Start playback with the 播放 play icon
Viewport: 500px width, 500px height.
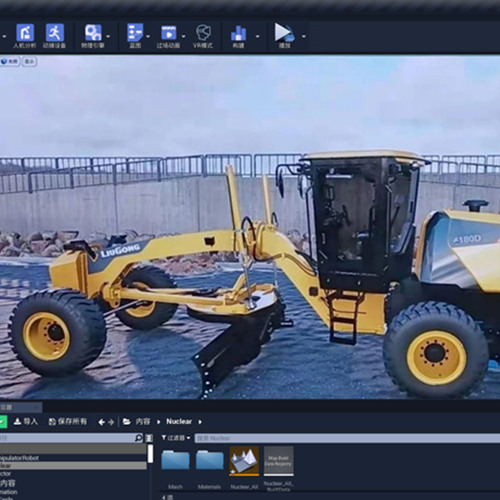[x=284, y=32]
